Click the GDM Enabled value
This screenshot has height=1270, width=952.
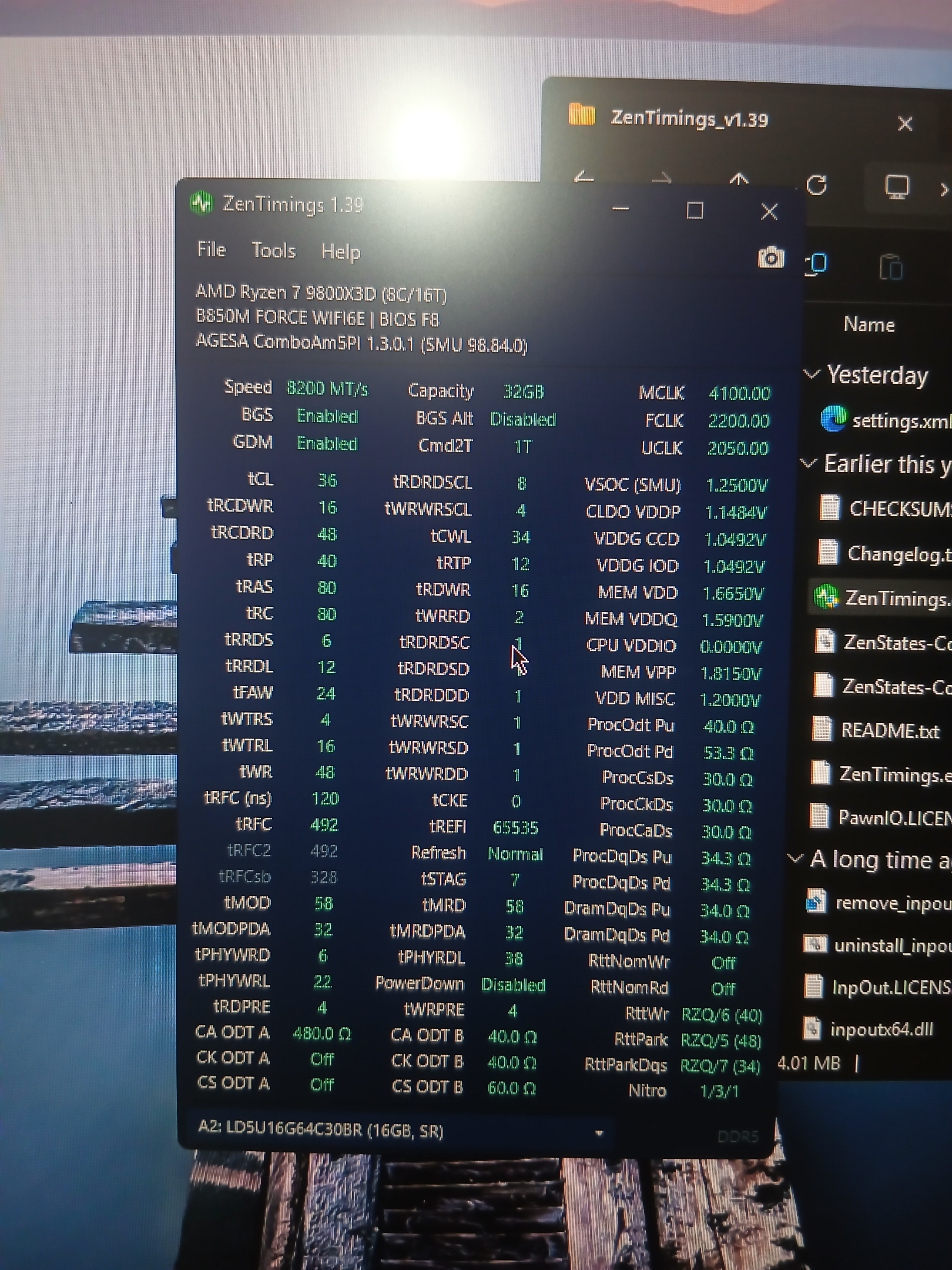pos(327,443)
